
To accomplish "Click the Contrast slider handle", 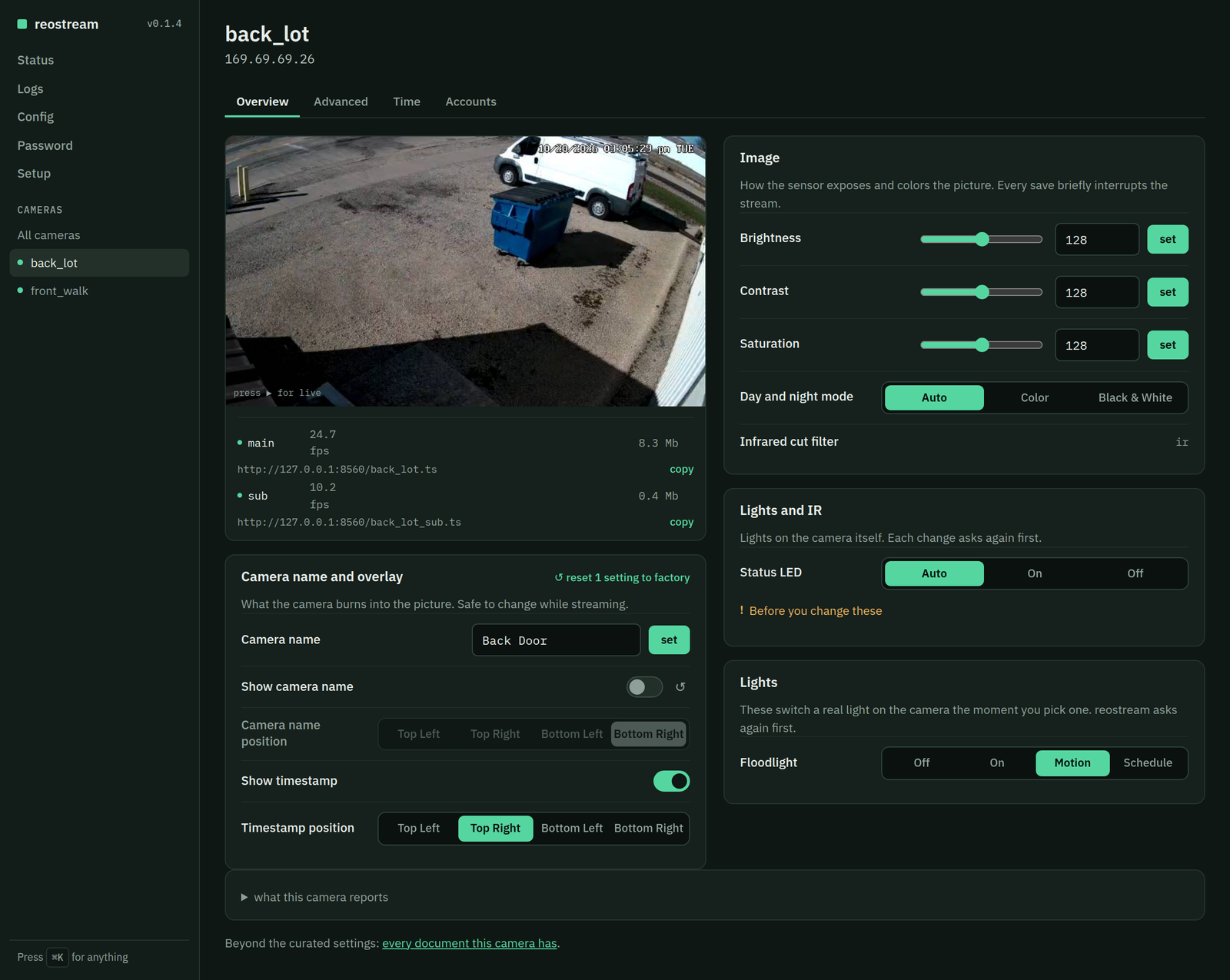I will 982,292.
